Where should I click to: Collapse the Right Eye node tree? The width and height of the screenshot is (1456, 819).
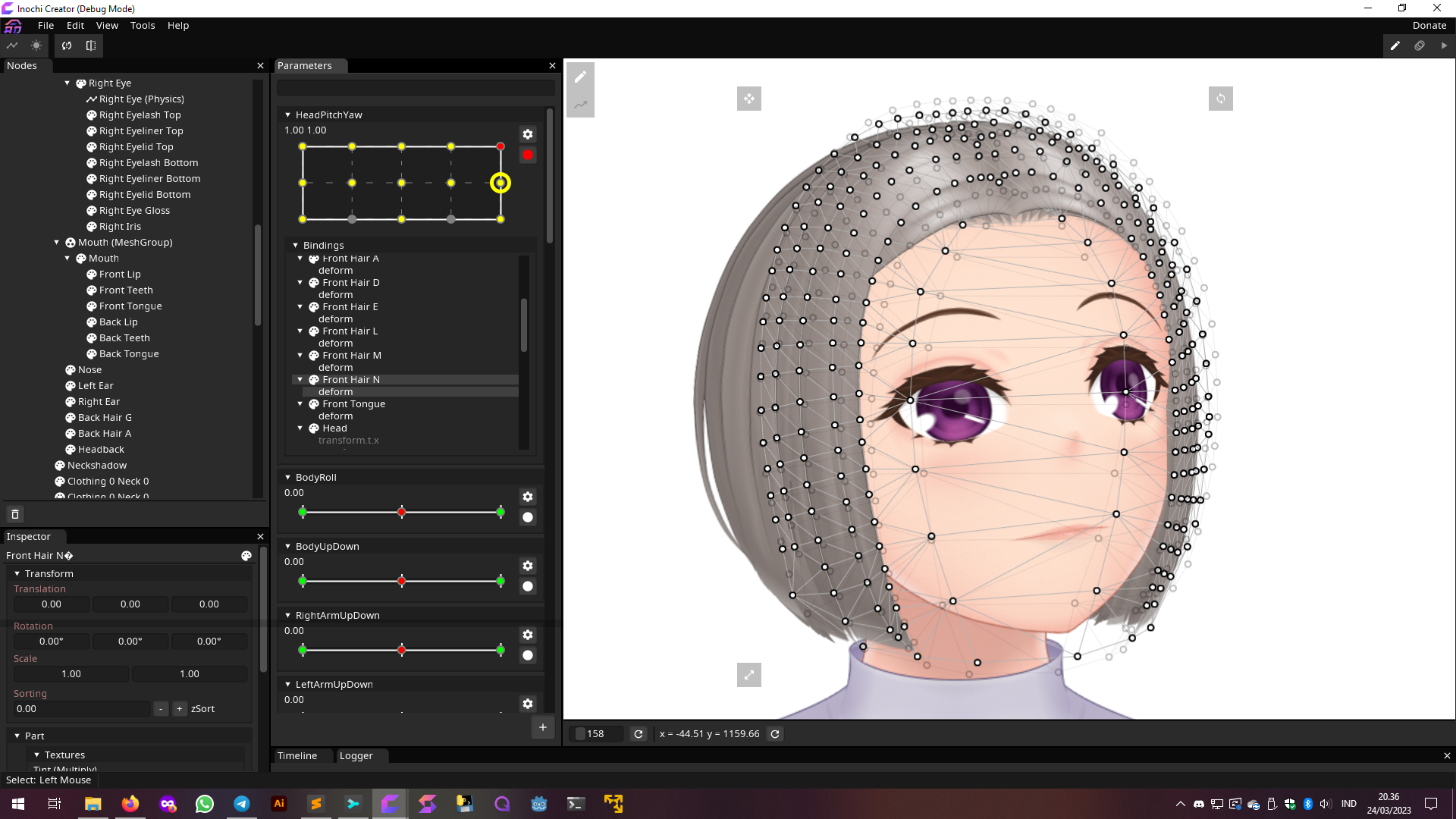[67, 83]
